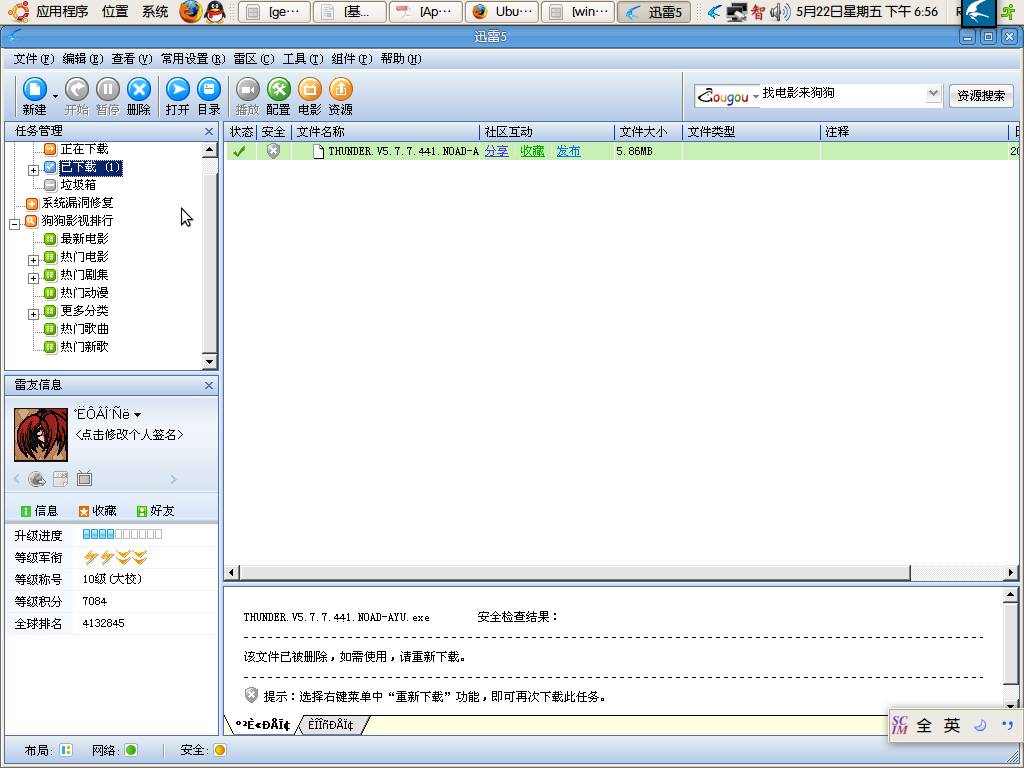The width and height of the screenshot is (1024, 768).
Task: Click <点击修改个人签名> to edit signature
Action: 129,434
